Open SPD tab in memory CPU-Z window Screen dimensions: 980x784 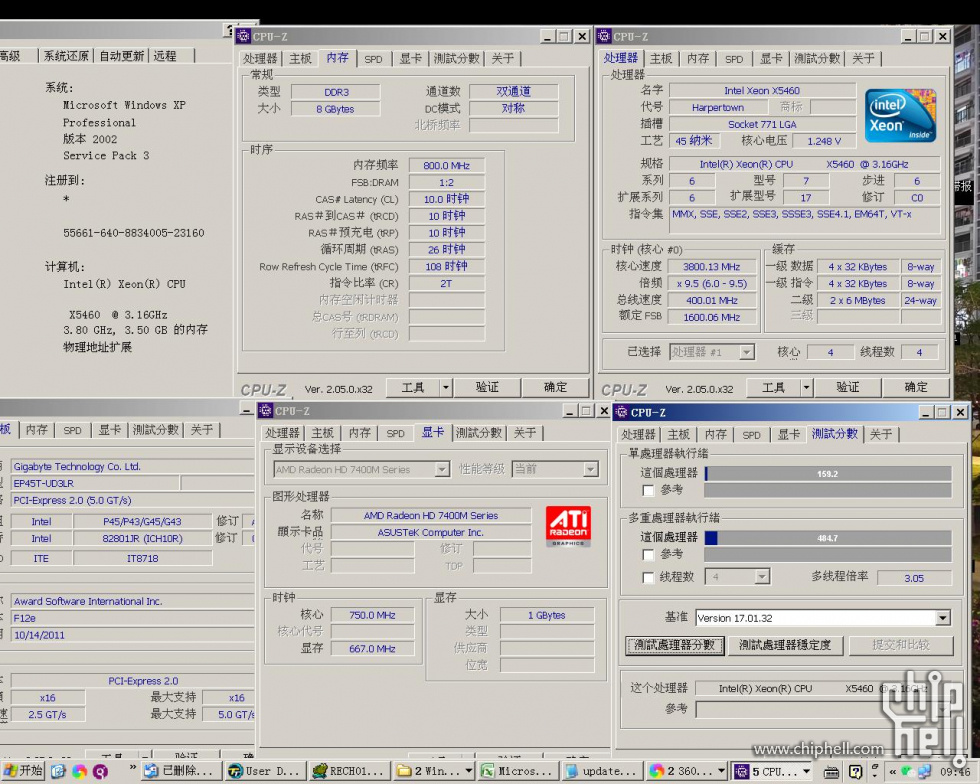coord(373,59)
